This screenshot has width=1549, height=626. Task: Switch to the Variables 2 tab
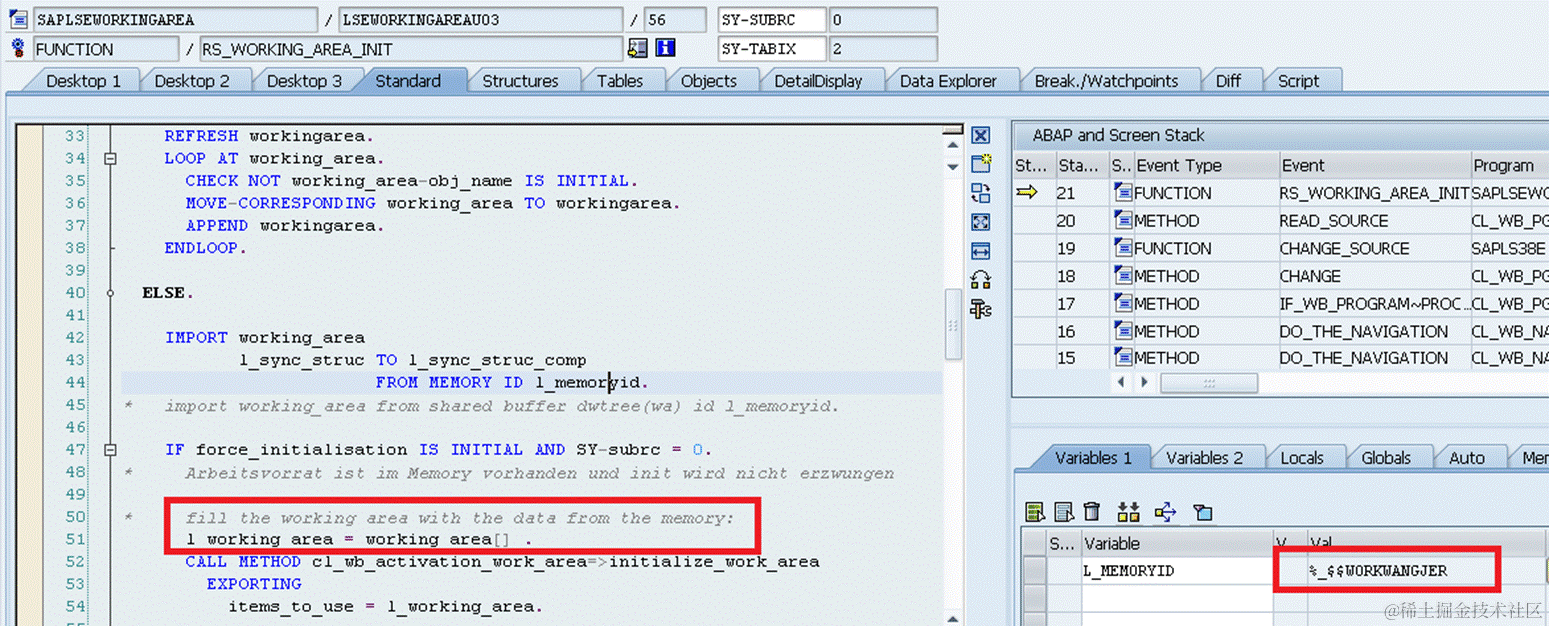click(x=1205, y=458)
